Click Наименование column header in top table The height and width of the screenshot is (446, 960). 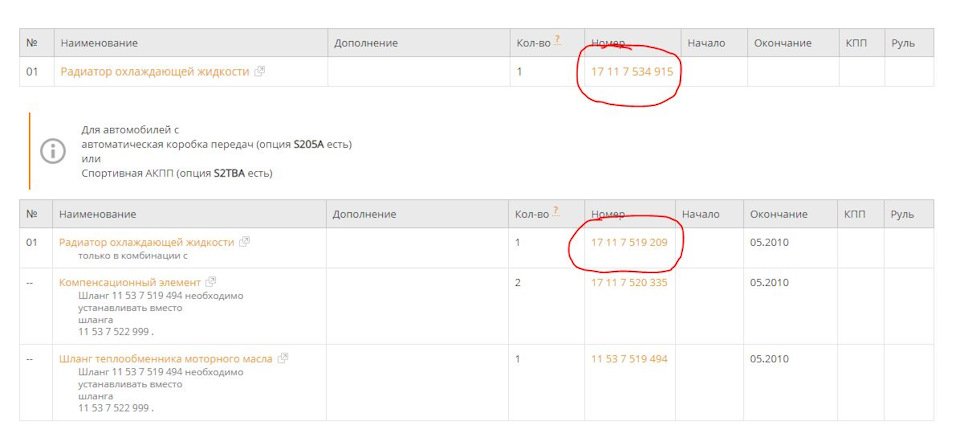pos(99,43)
